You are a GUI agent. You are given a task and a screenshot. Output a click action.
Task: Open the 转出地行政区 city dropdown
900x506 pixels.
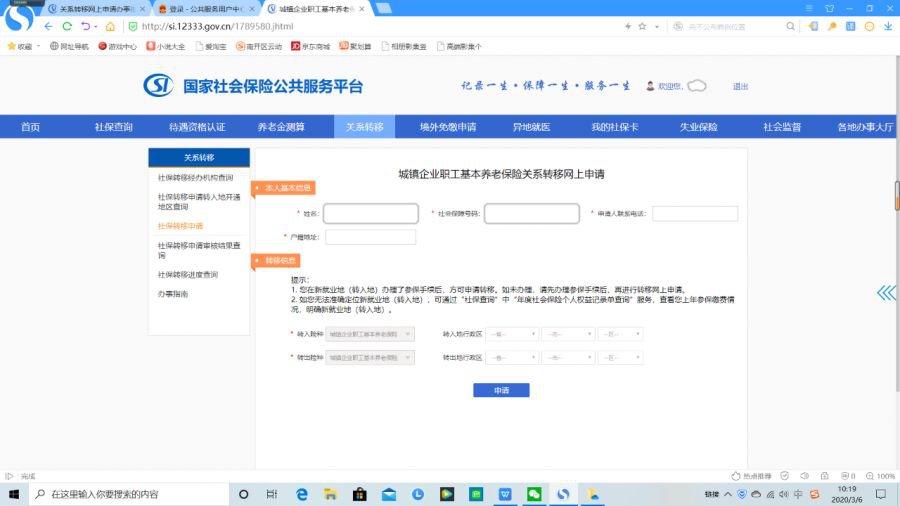567,357
